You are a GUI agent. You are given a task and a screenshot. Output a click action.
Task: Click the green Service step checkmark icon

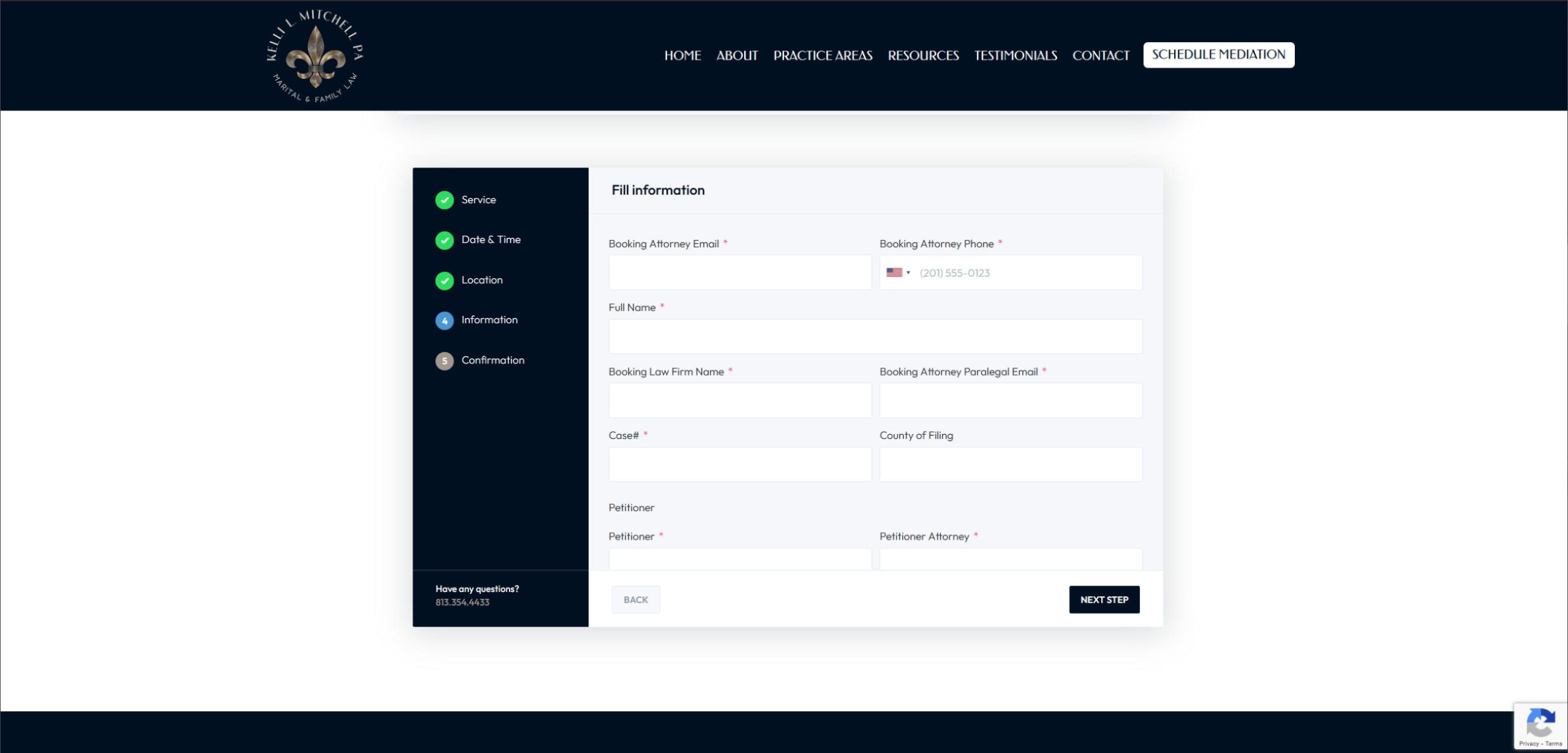pyautogui.click(x=444, y=200)
